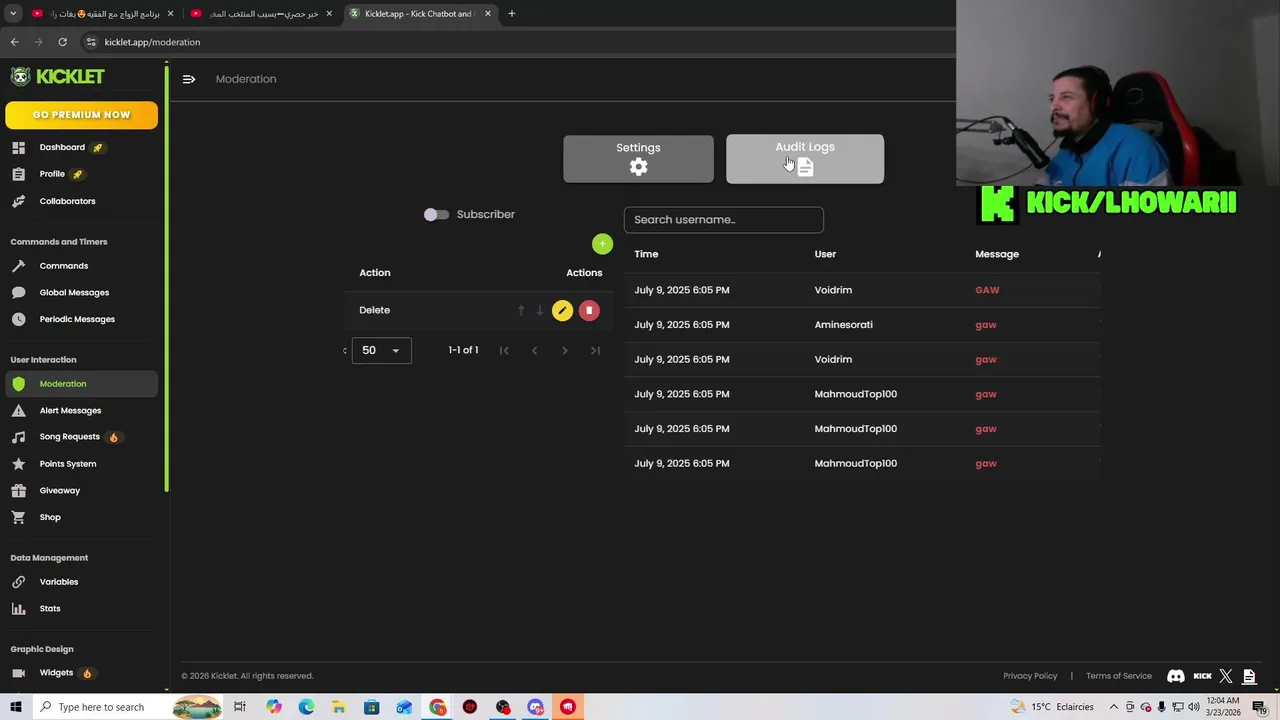Open Terms of Service link

(1119, 676)
